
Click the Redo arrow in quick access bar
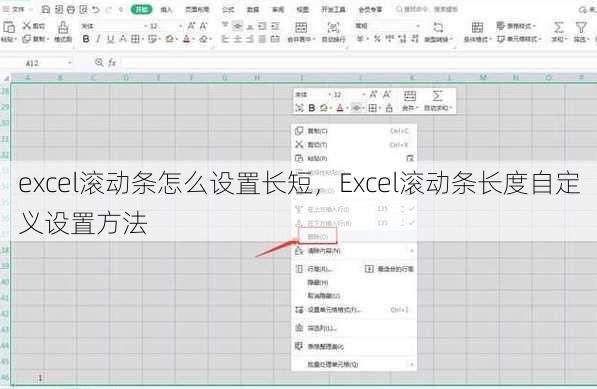(x=108, y=9)
